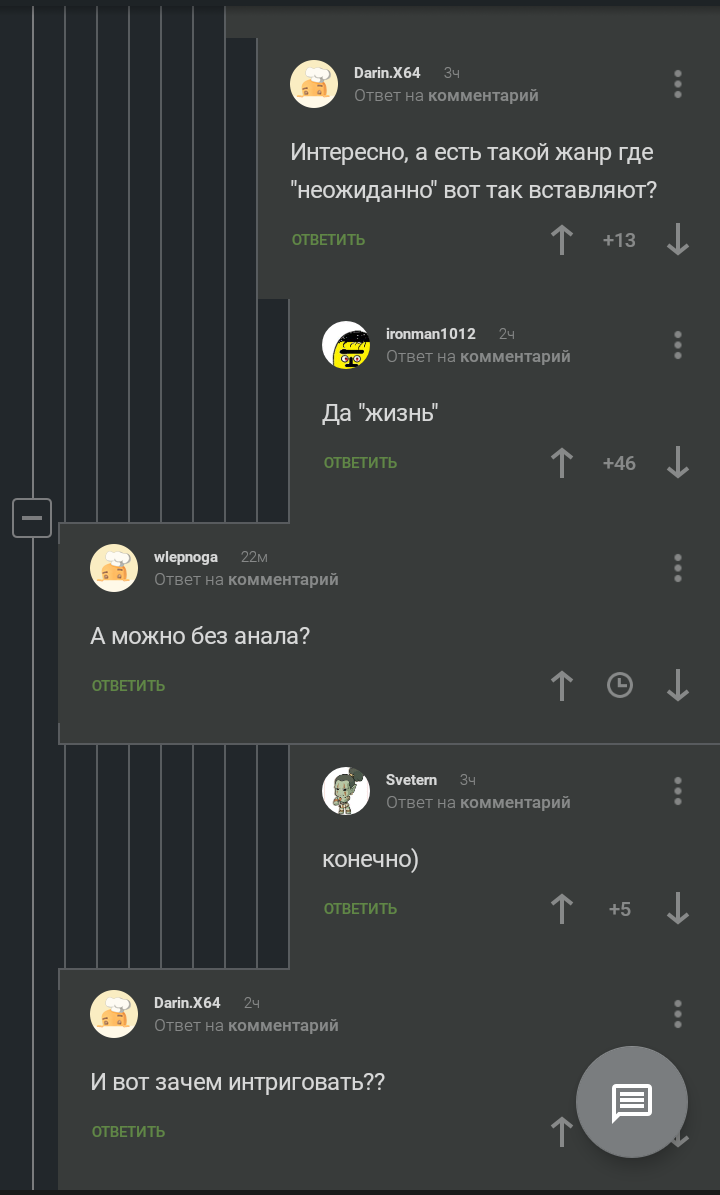Follow the "комментарий" link under Svetern's name
The height and width of the screenshot is (1195, 720).
coord(515,803)
